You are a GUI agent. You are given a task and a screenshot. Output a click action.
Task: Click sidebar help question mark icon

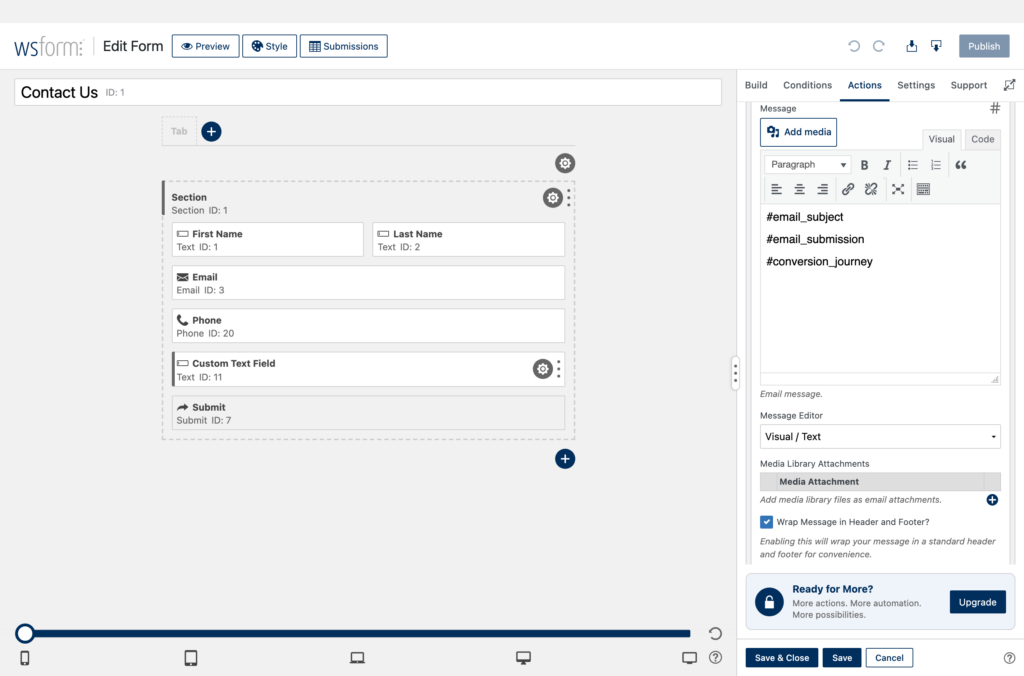pos(1009,658)
